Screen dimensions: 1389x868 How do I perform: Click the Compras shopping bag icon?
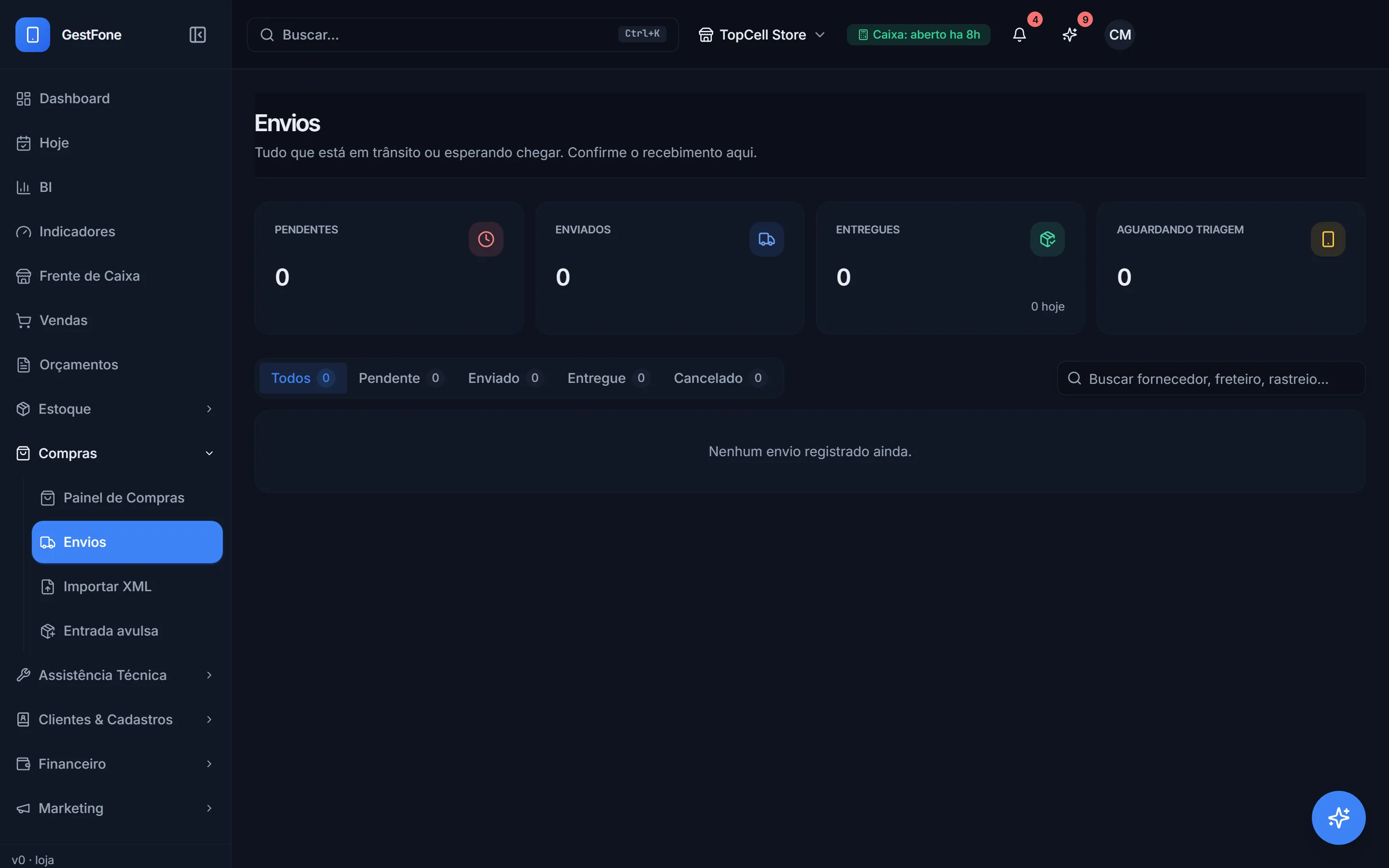pyautogui.click(x=23, y=453)
